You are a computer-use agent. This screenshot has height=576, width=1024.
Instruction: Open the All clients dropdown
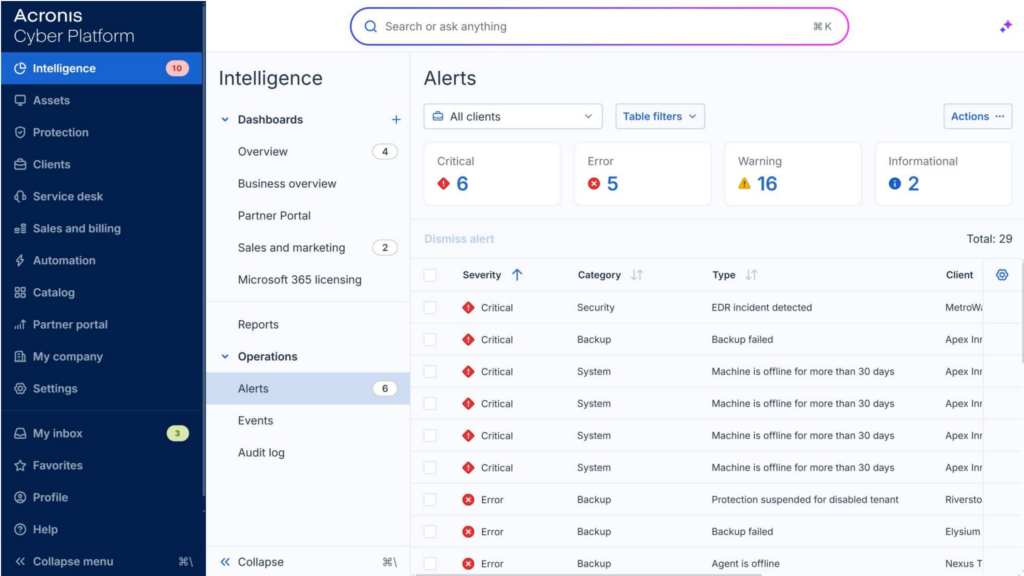[x=513, y=116]
